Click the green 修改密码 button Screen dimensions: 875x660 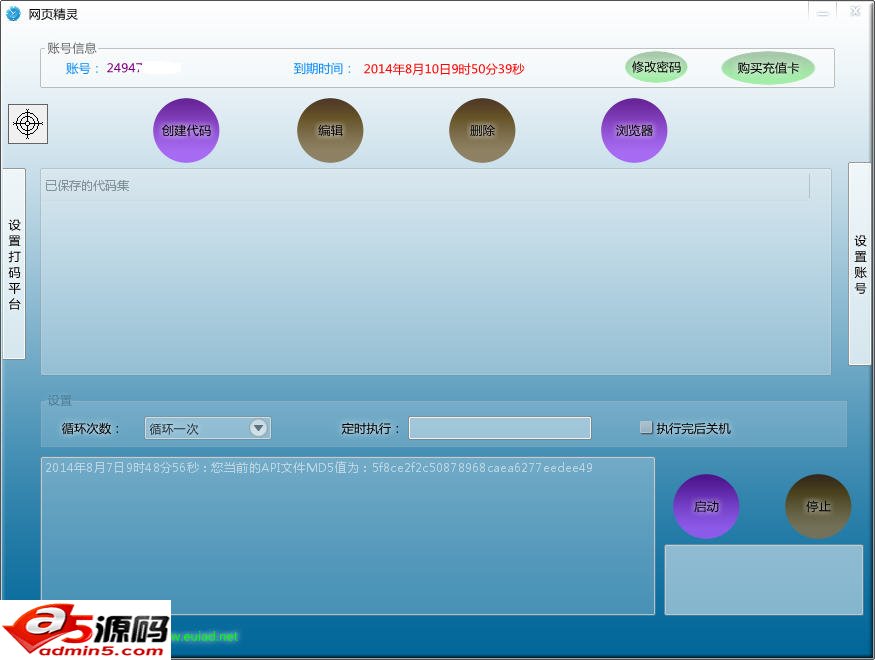click(x=656, y=68)
